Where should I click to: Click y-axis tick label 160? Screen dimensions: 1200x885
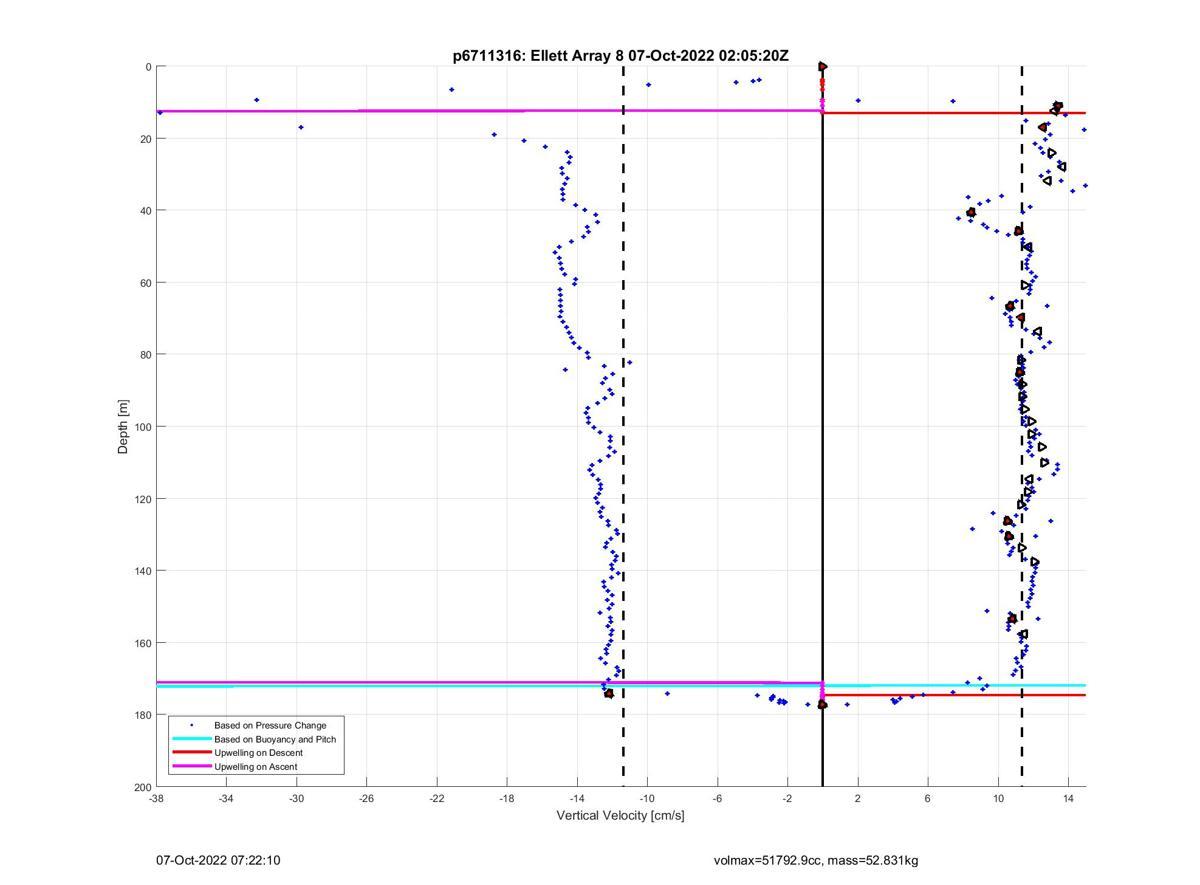[142, 643]
